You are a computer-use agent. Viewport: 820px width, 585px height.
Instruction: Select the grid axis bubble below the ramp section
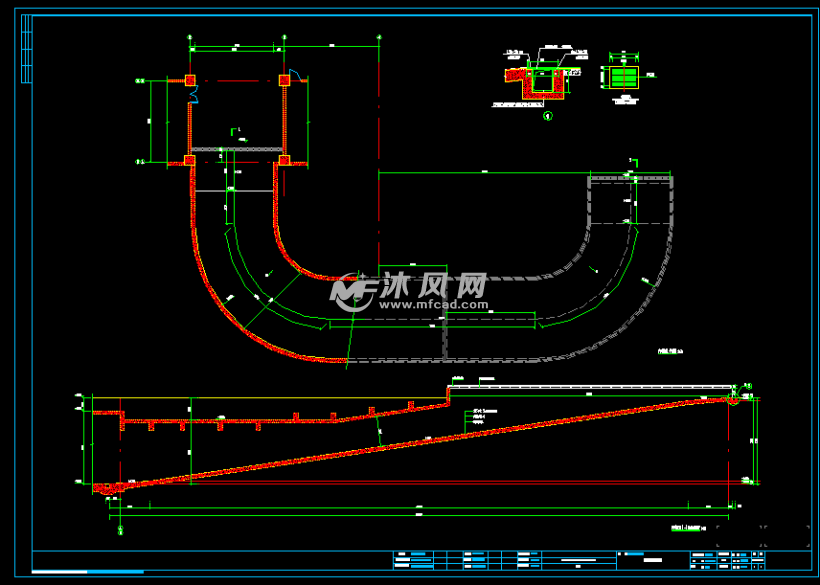(x=121, y=531)
